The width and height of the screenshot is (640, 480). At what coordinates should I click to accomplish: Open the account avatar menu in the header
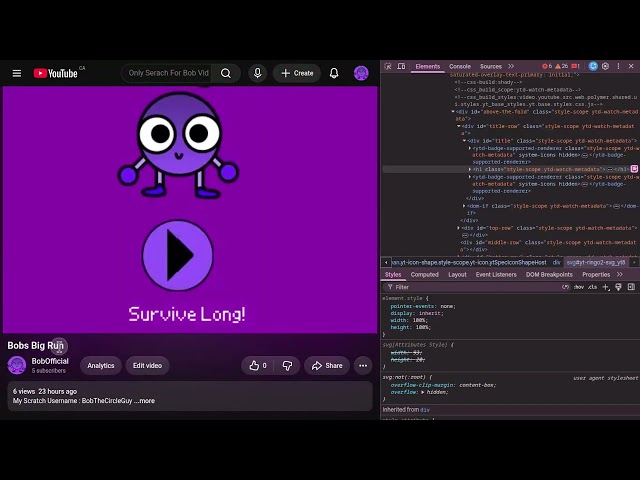(x=361, y=73)
